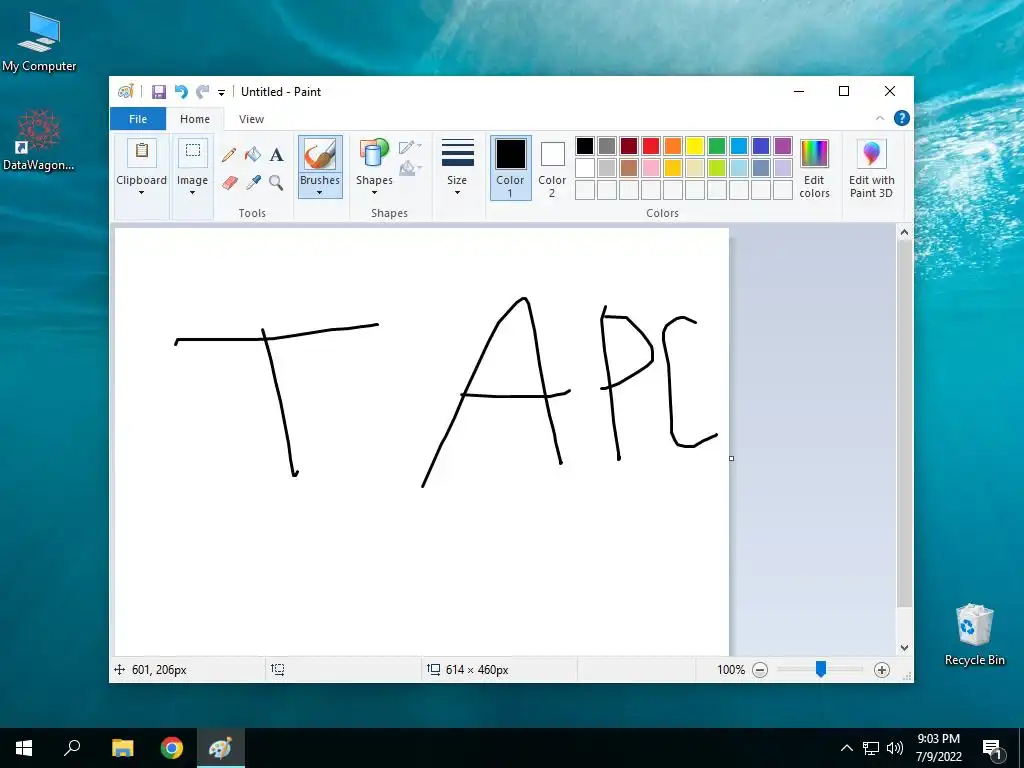
Task: Open the Recycle Bin desktop icon
Action: (974, 635)
